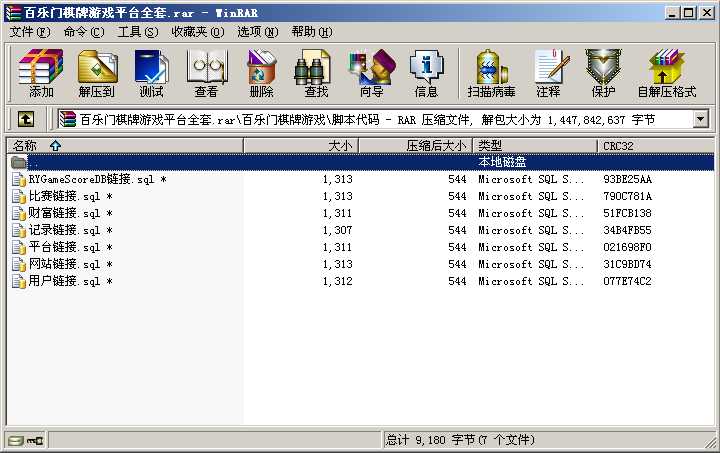This screenshot has height=453, width=720.
Task: Click the file icon of 财富链接.sql
Action: (x=19, y=213)
